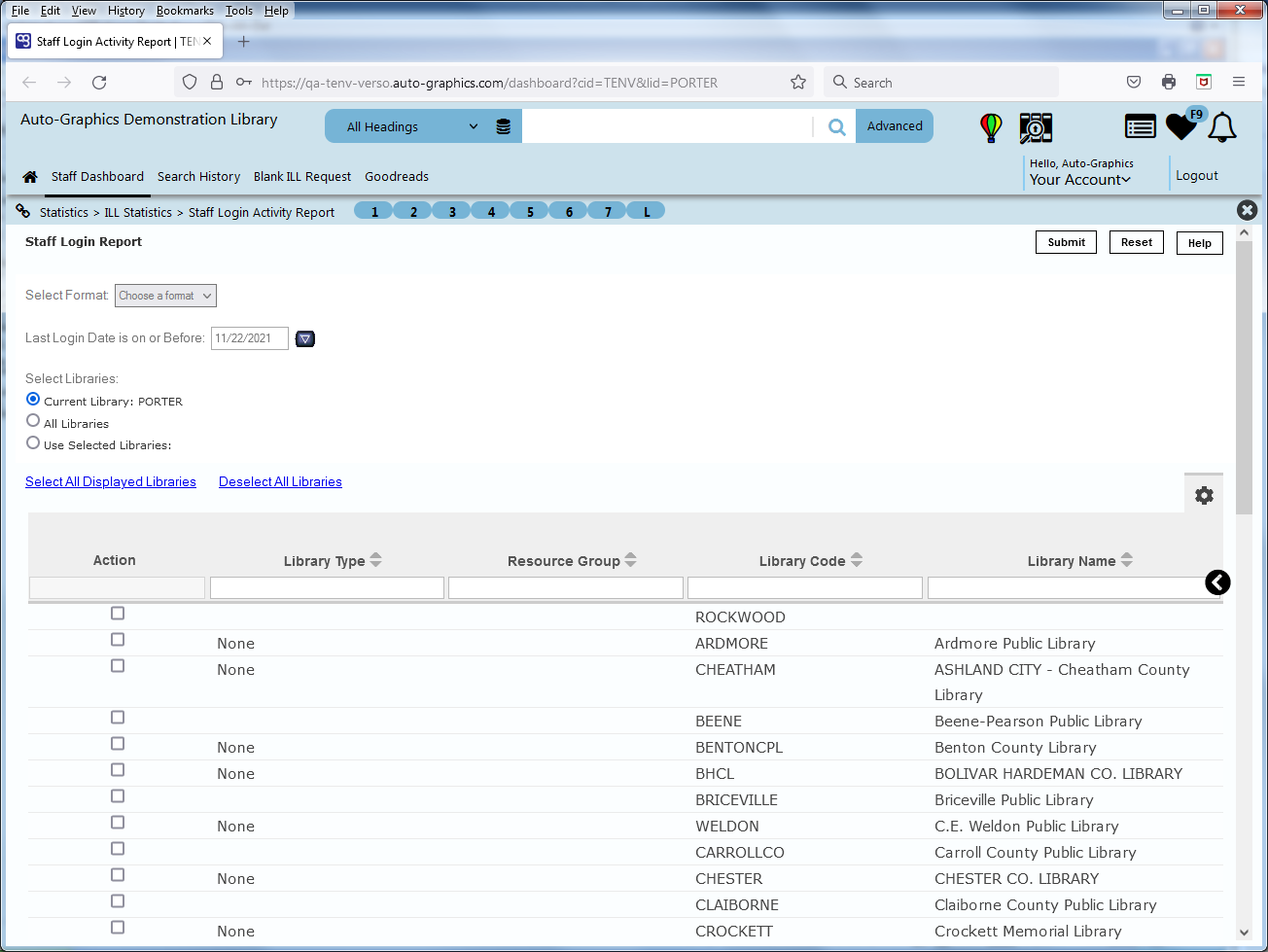This screenshot has width=1268, height=952.
Task: Close the report panel with X icon
Action: point(1247,210)
